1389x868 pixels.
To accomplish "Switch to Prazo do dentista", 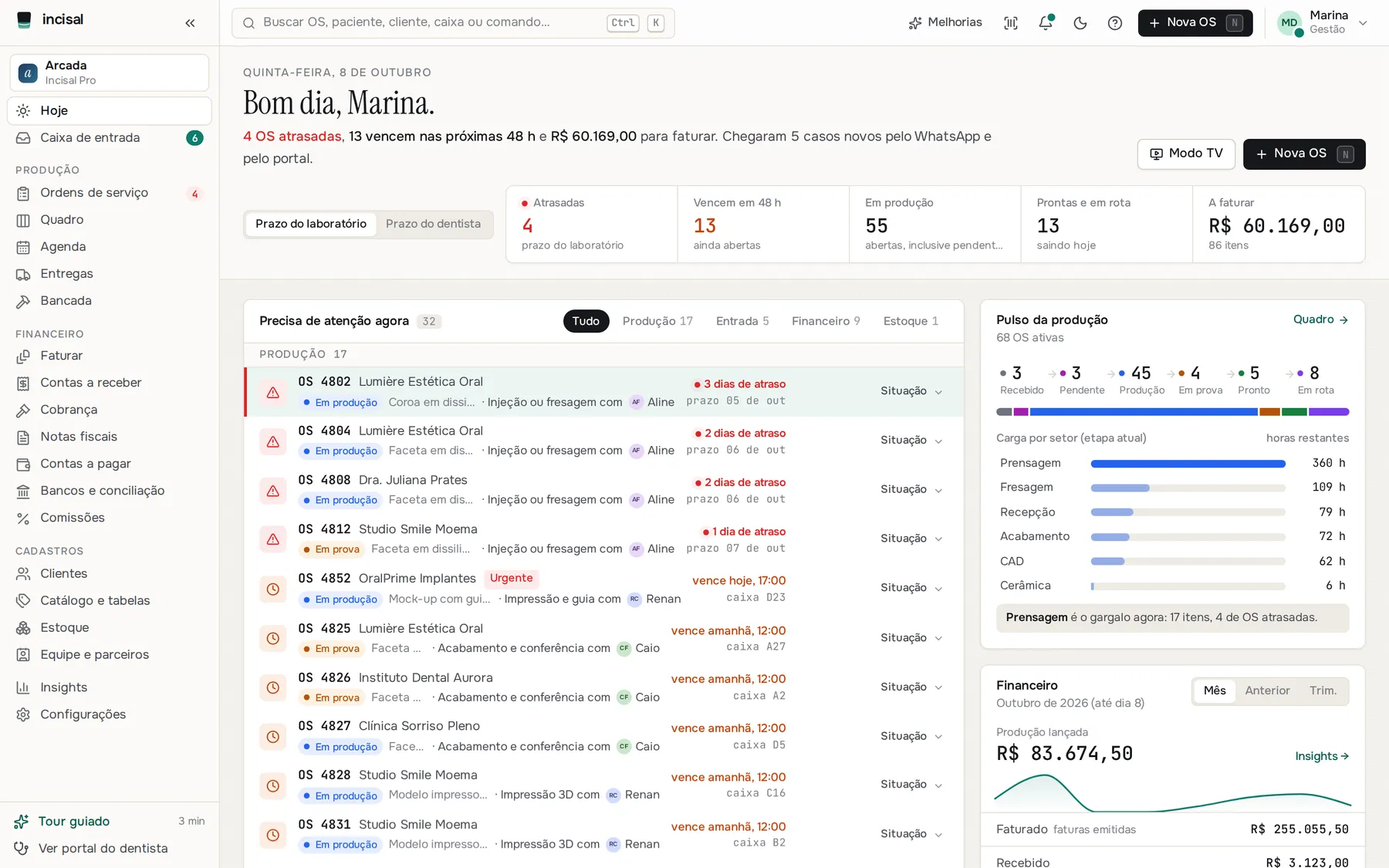I will coord(433,224).
